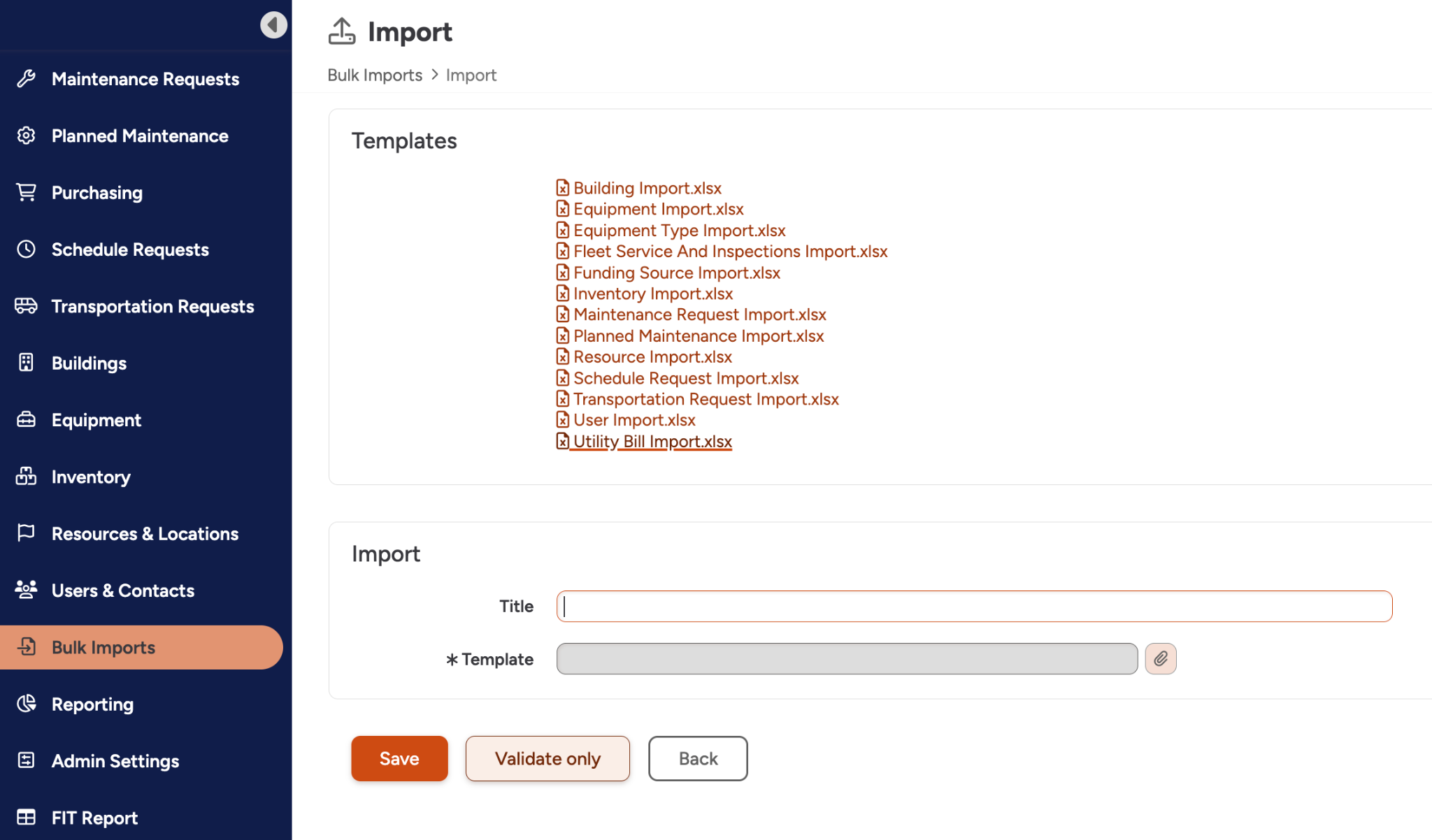Open the Admin Settings menu item

tap(115, 761)
